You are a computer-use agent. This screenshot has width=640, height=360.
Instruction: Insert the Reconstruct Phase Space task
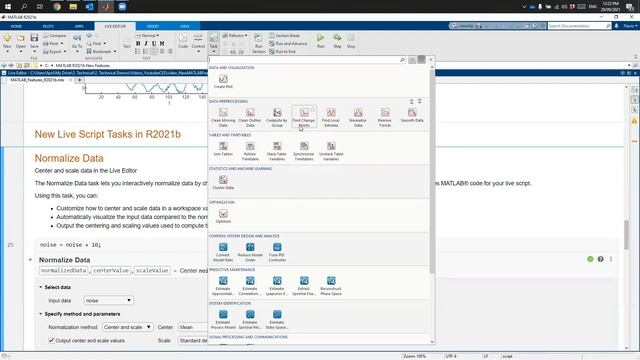pos(331,286)
